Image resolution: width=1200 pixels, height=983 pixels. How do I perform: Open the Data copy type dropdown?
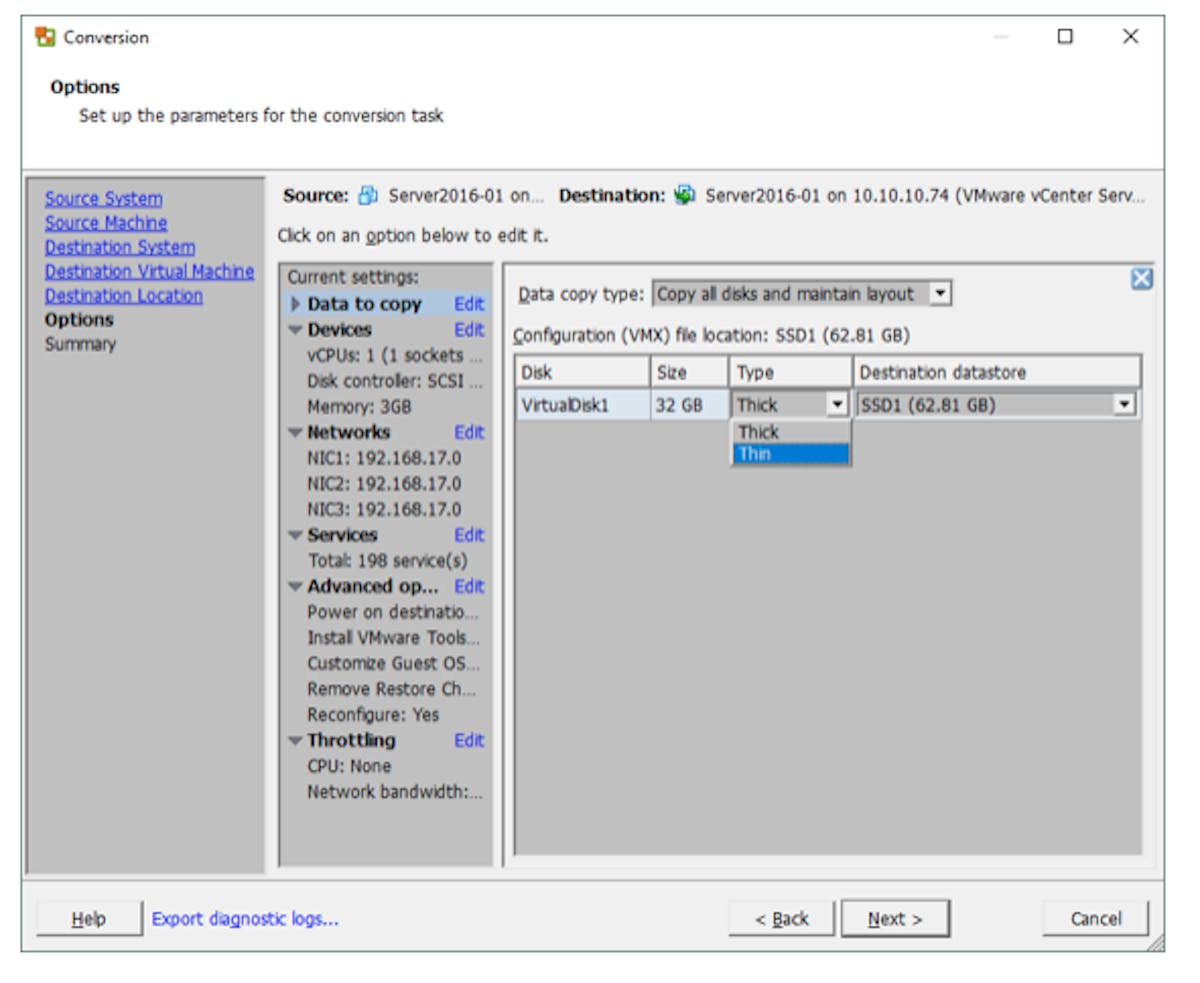pos(938,294)
